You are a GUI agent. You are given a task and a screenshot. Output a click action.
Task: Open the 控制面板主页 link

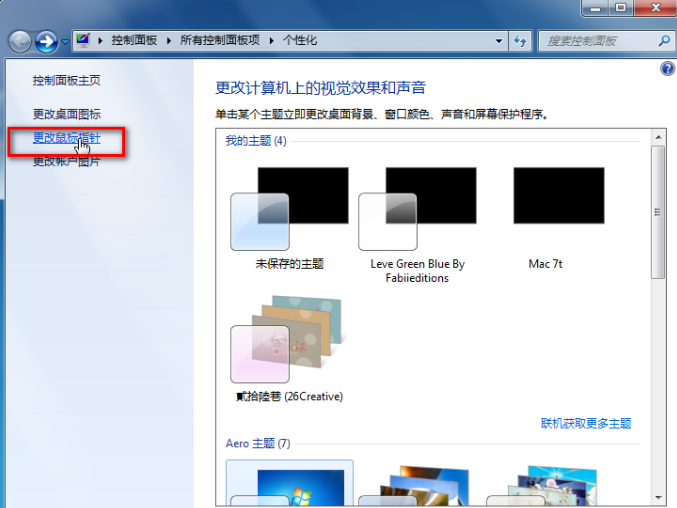(x=66, y=80)
